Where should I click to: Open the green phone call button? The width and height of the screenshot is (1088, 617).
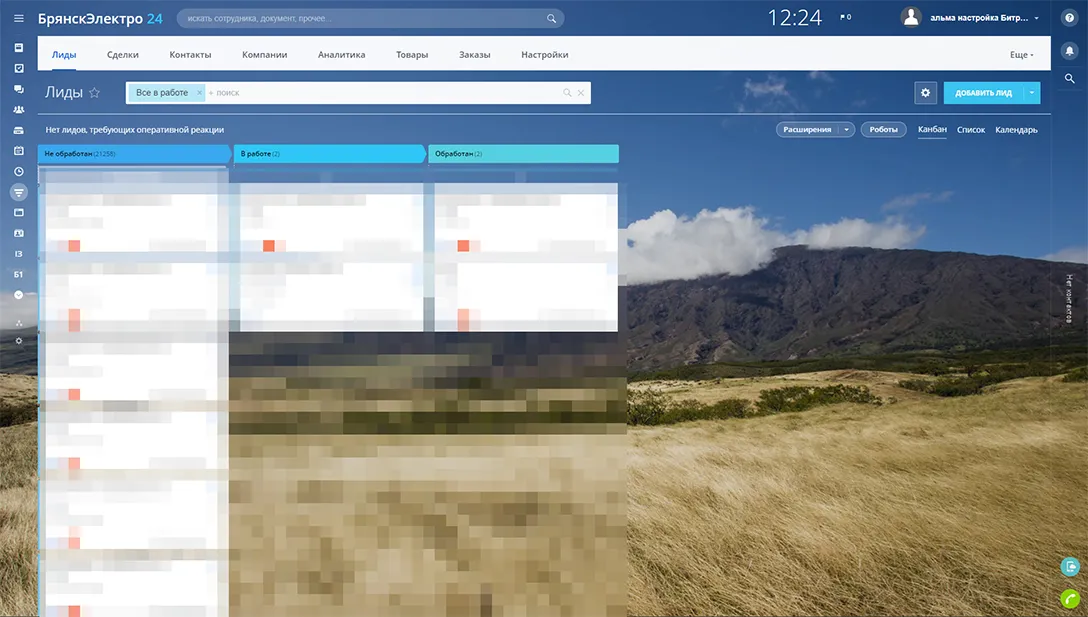click(1069, 598)
